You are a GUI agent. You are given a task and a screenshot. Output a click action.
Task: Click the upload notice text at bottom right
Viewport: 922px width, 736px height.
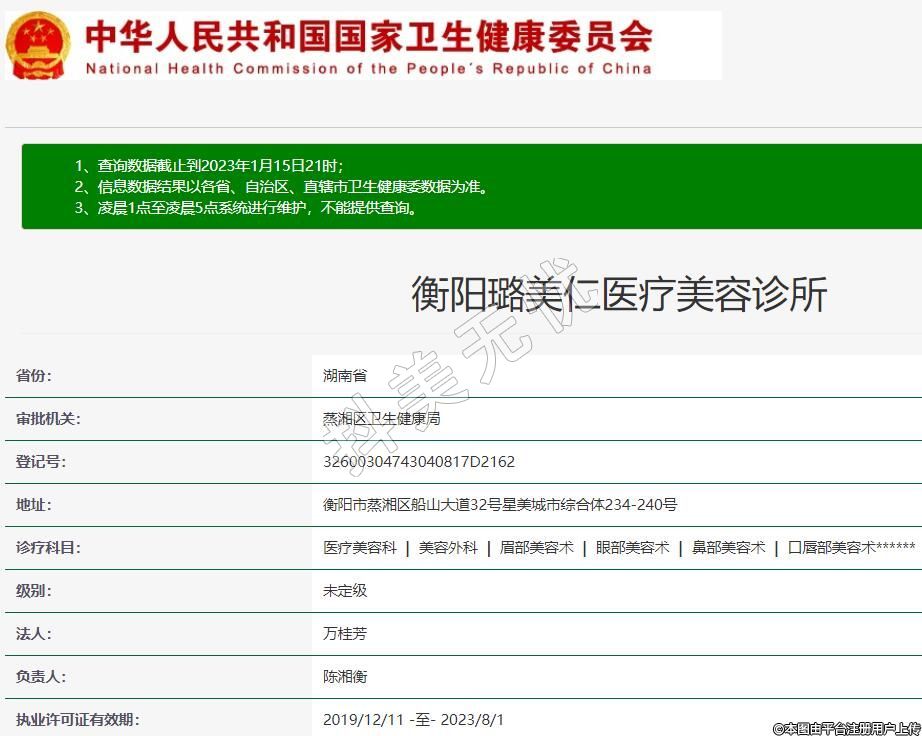coord(846,729)
